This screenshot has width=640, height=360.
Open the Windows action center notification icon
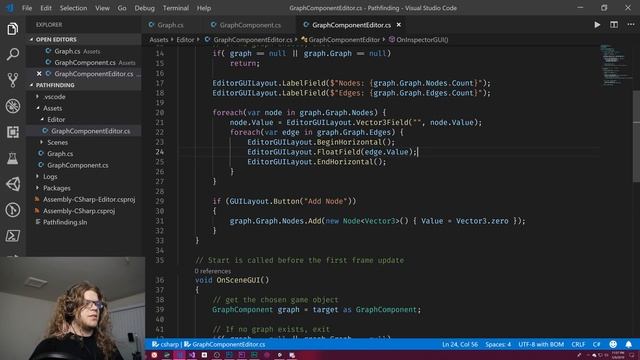pyautogui.click(x=632, y=355)
